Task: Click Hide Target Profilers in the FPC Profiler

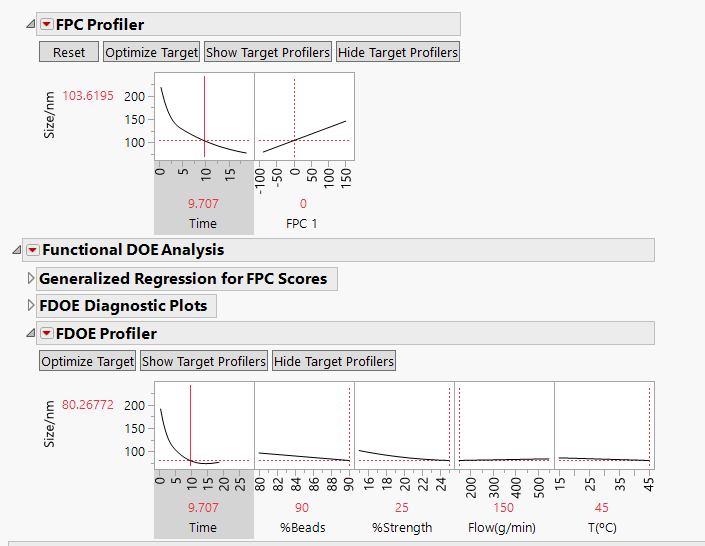Action: pos(398,52)
